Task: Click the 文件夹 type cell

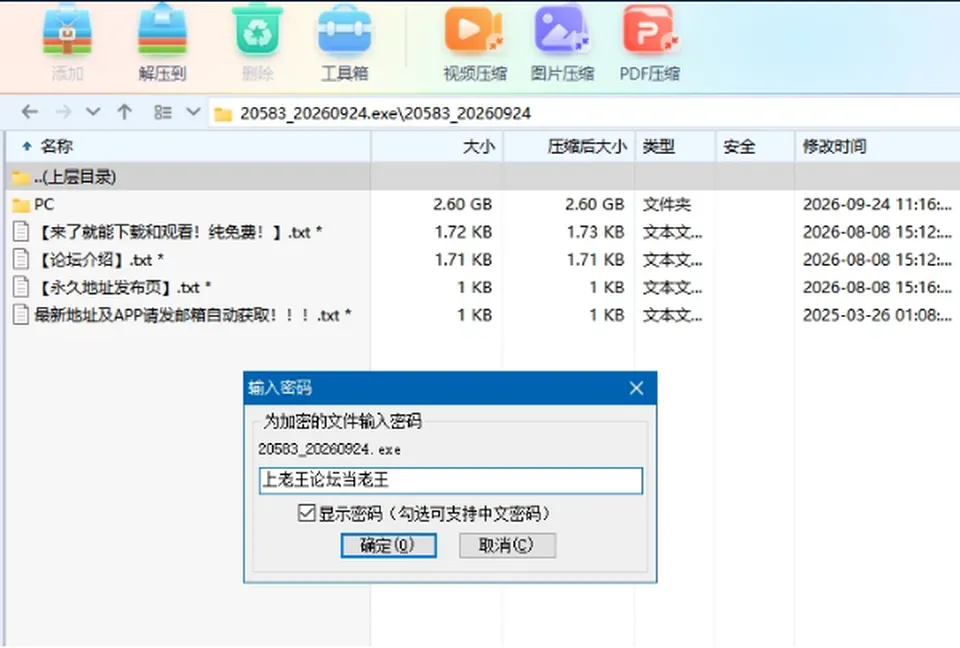Action: pos(666,205)
